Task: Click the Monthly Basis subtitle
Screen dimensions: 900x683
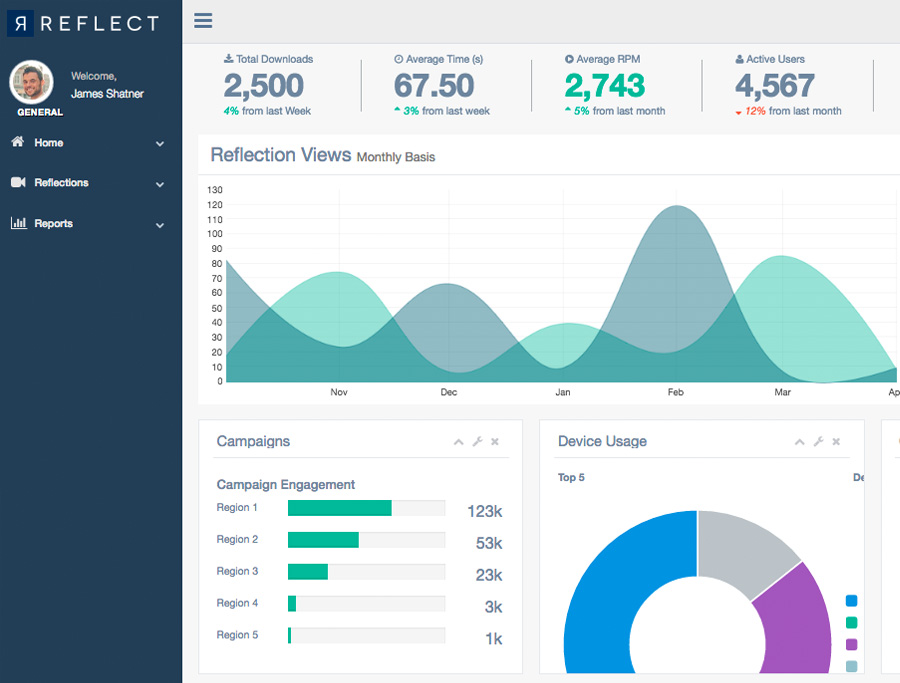Action: [396, 157]
